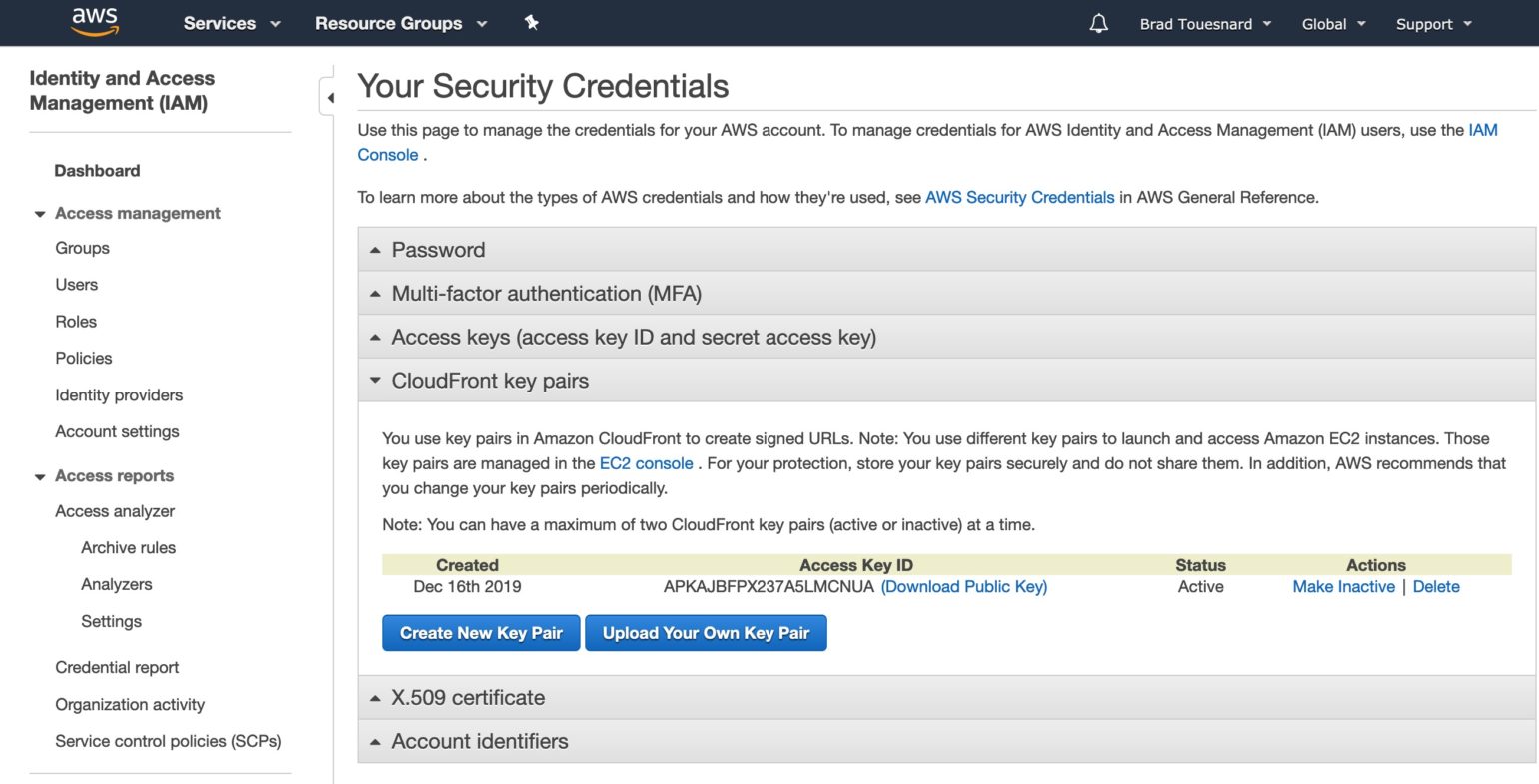Viewport: 1539px width, 784px height.
Task: Click the Active status cell
Action: pyautogui.click(x=1200, y=587)
